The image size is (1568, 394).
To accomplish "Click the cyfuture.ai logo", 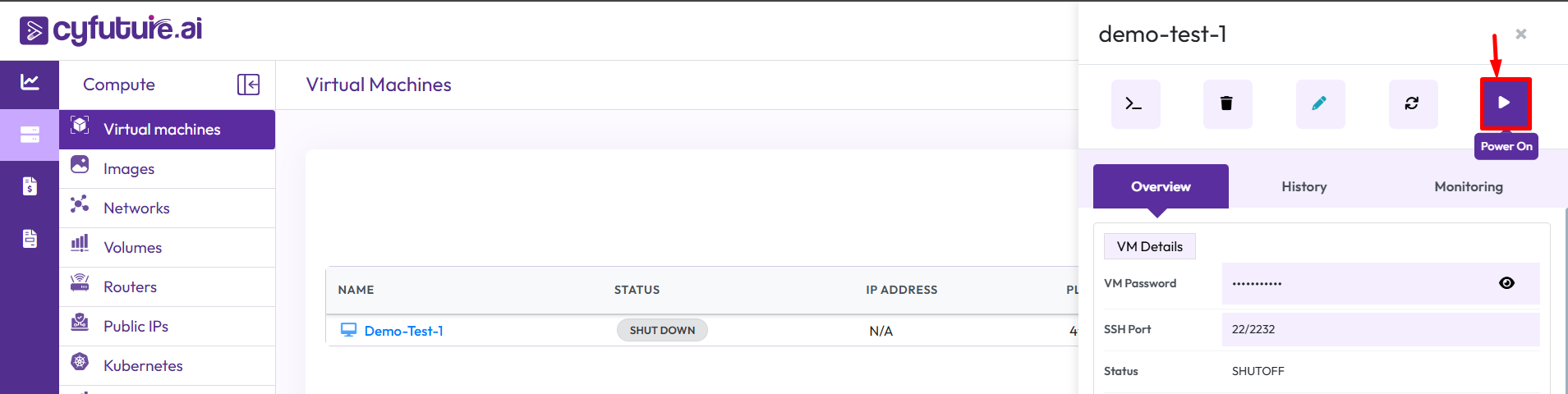I will [111, 30].
